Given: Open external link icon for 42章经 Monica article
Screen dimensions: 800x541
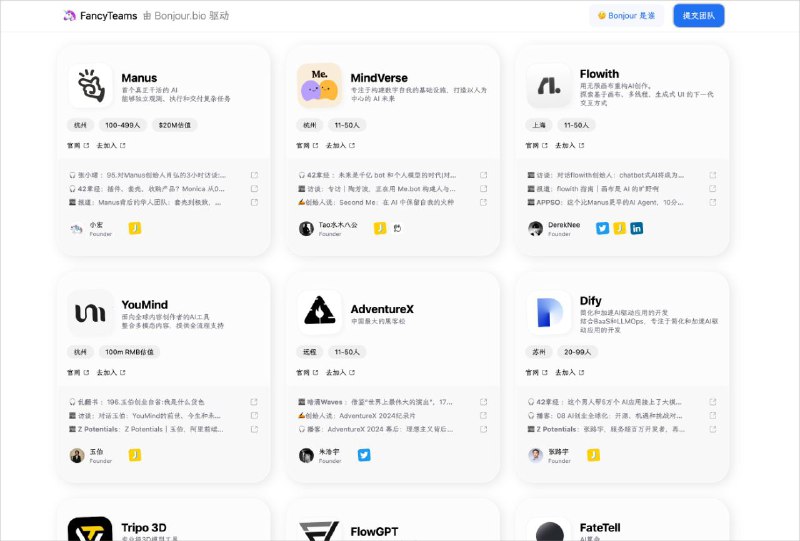Looking at the screenshot, I should coord(254,189).
